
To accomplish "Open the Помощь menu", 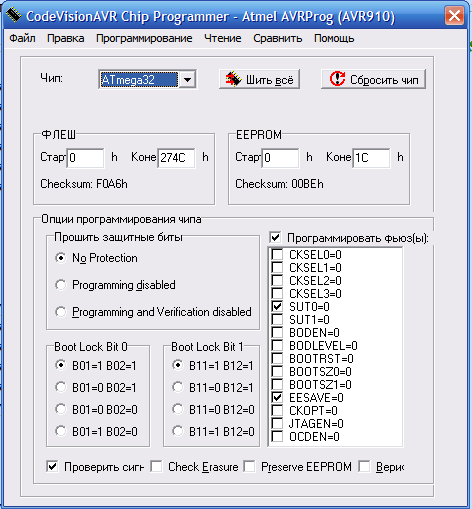I will 334,38.
